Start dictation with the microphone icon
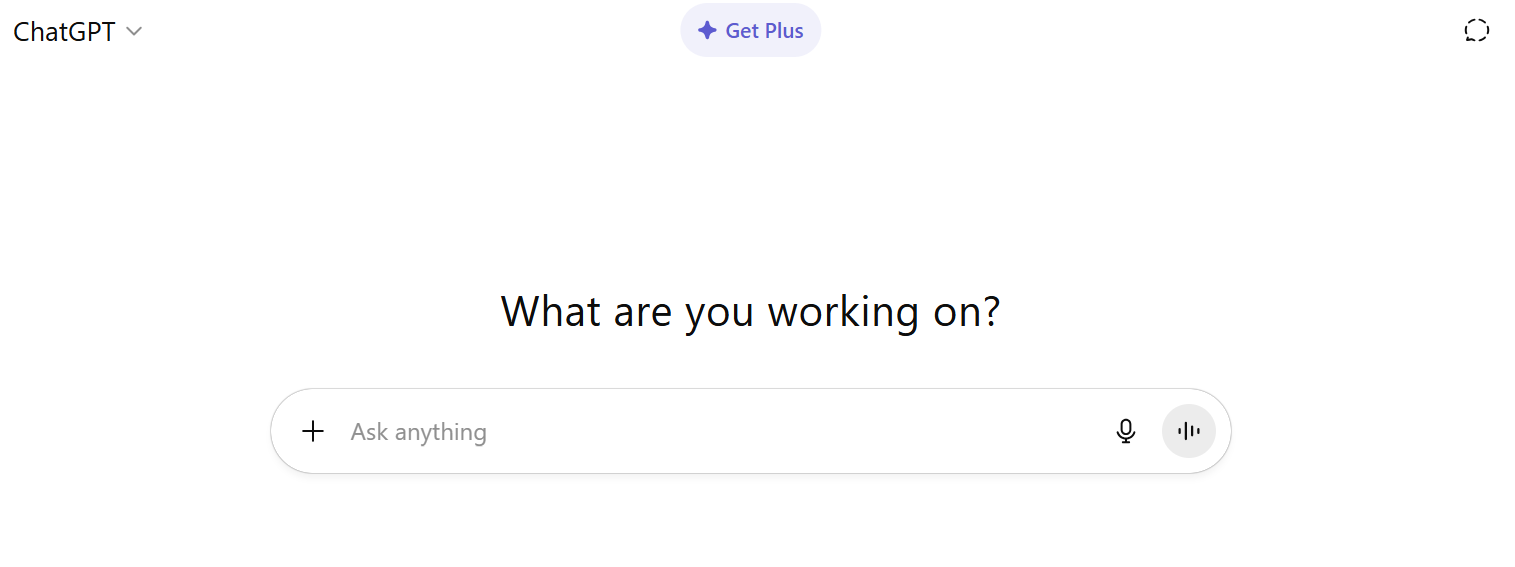This screenshot has width=1515, height=567. coord(1126,431)
